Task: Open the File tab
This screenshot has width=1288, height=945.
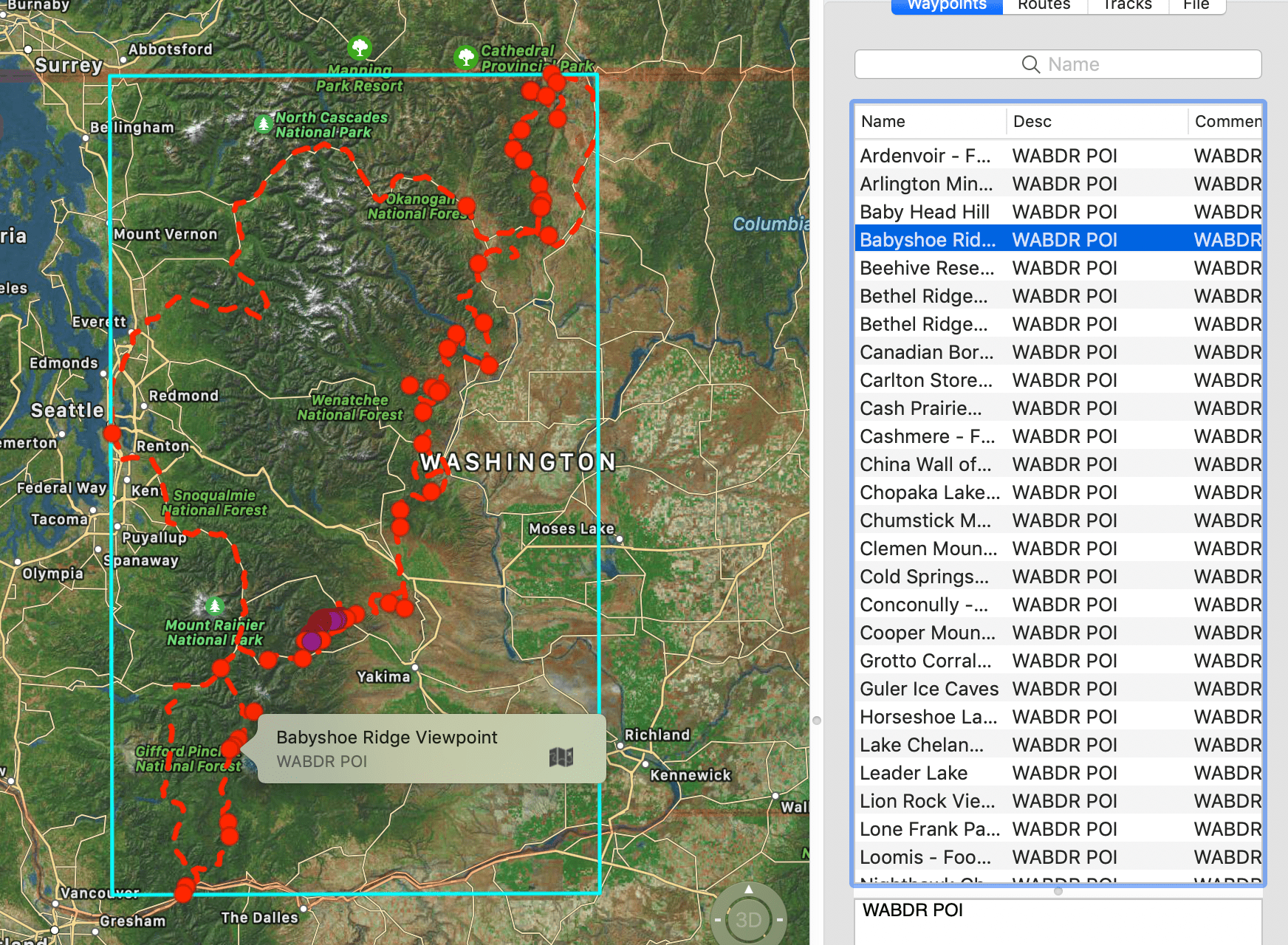Action: tap(1196, 6)
